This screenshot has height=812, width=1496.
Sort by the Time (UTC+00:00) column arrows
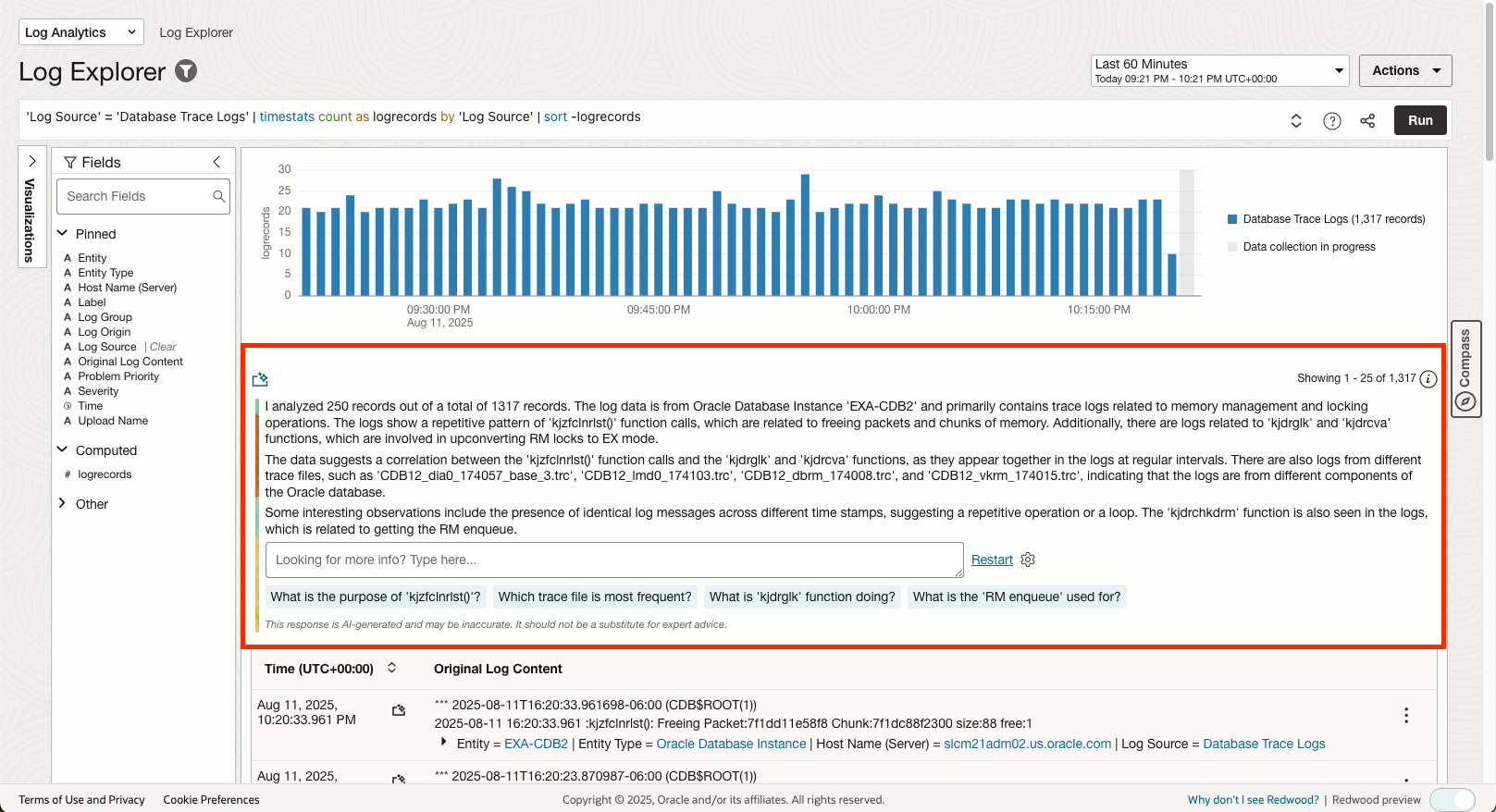[x=391, y=668]
